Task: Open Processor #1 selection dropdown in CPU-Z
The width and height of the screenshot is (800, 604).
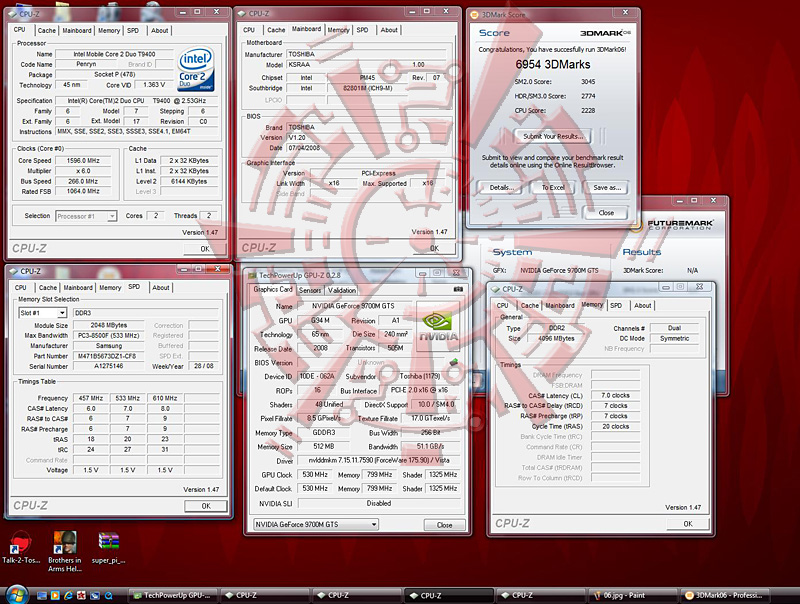Action: pyautogui.click(x=86, y=216)
